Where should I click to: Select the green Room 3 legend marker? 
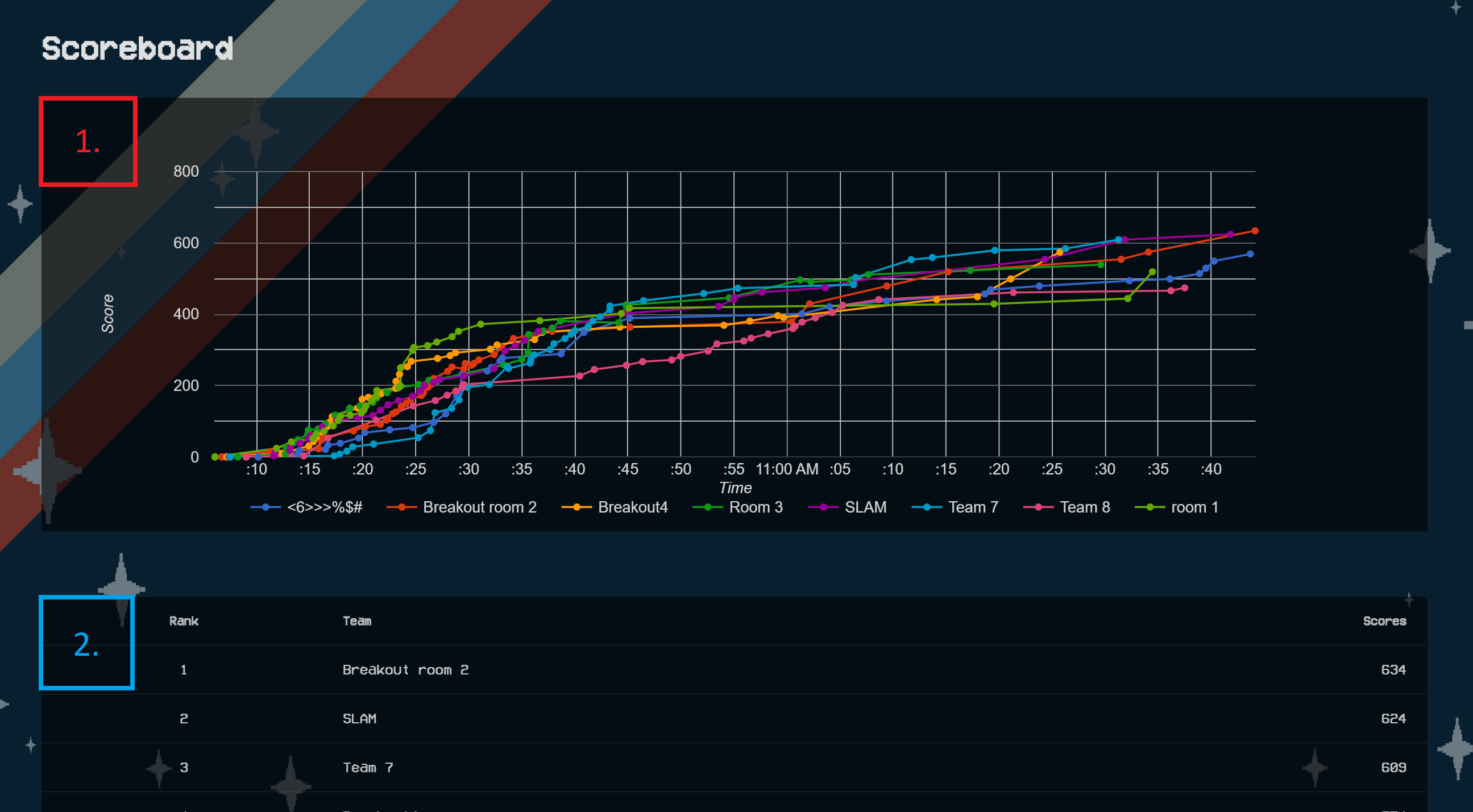tap(707, 507)
